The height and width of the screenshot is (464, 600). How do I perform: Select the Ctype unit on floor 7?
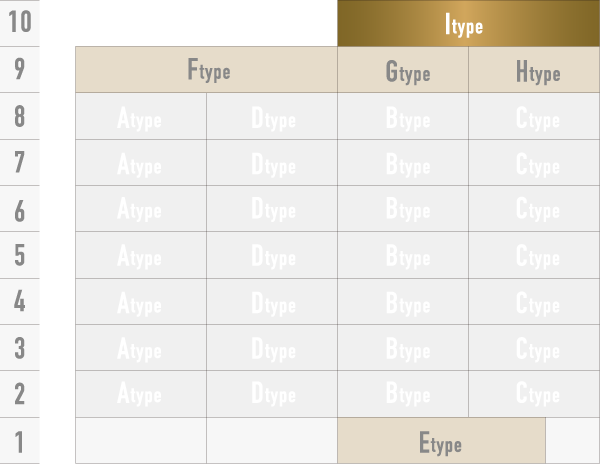534,163
